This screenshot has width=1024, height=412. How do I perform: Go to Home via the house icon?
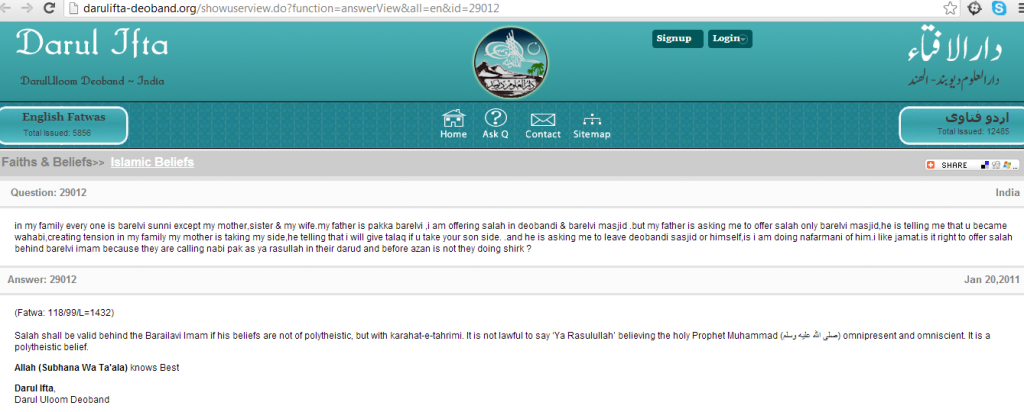[453, 124]
